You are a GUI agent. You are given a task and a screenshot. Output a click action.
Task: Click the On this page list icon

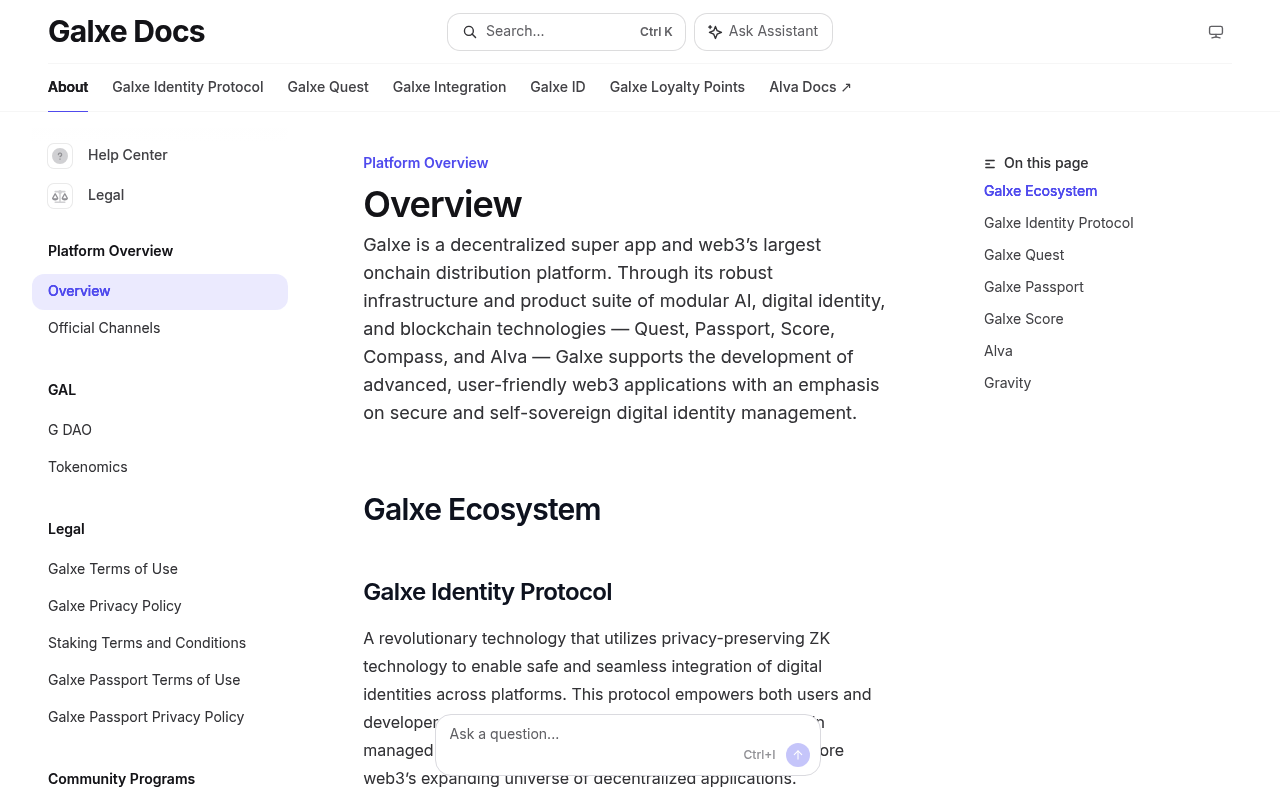point(990,164)
